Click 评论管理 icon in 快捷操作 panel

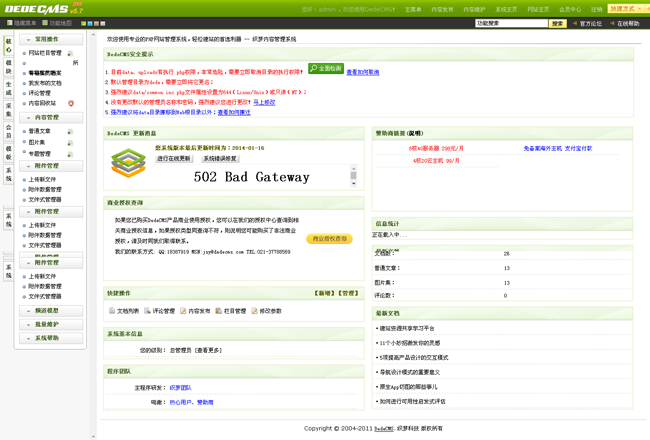(x=147, y=311)
